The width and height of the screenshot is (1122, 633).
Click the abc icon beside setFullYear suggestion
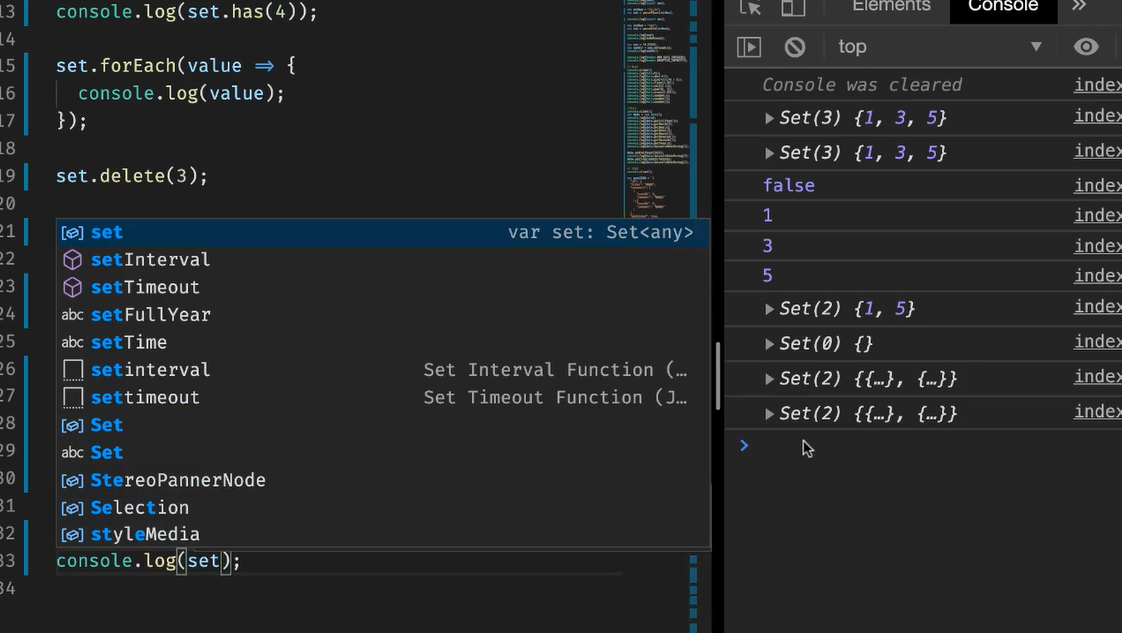point(71,314)
